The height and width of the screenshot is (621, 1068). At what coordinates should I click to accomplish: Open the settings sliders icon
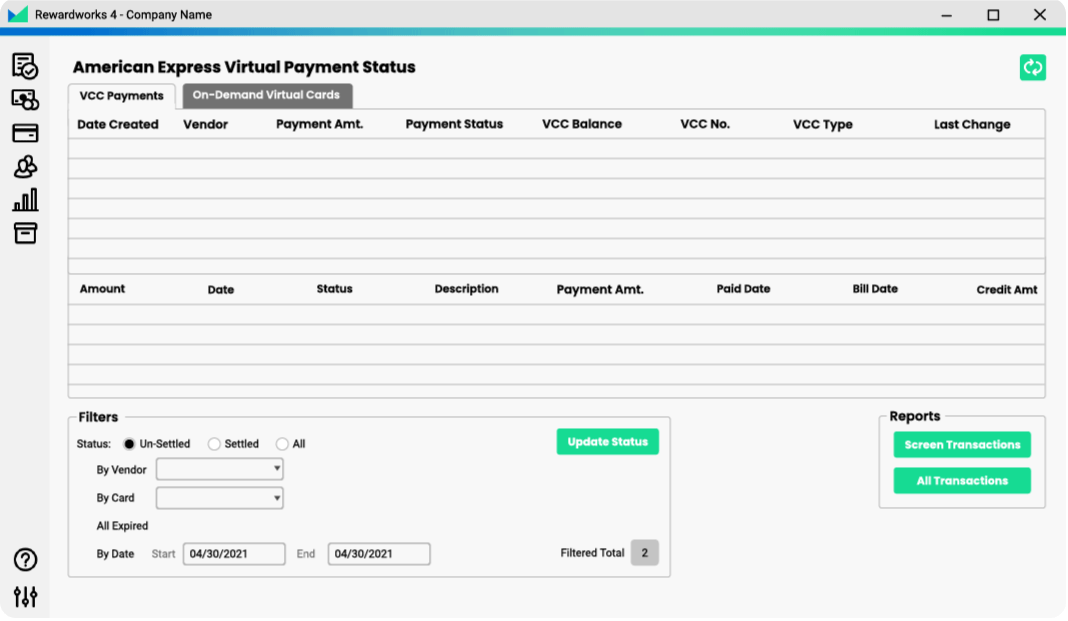point(25,597)
